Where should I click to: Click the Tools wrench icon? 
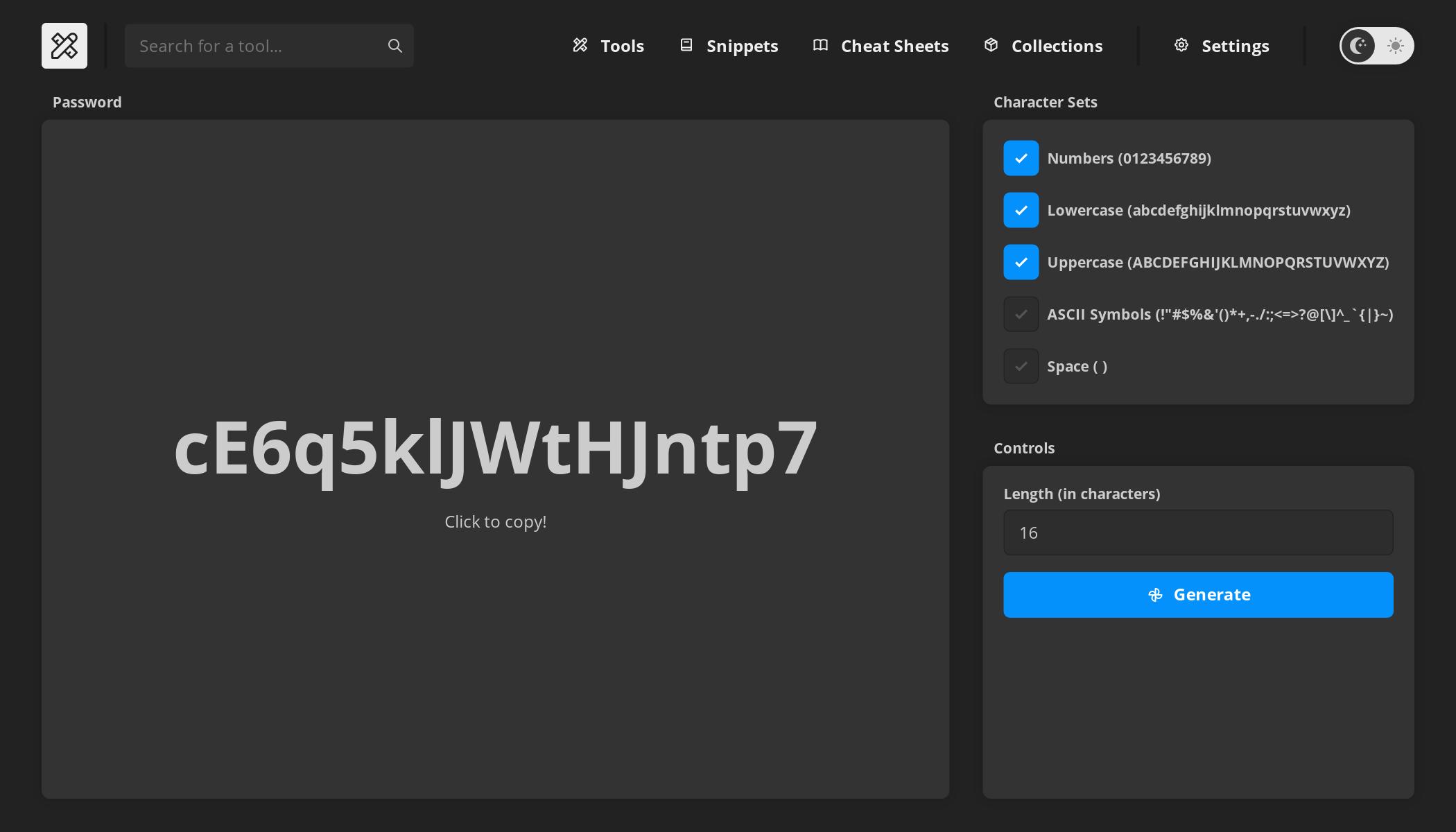coord(580,45)
